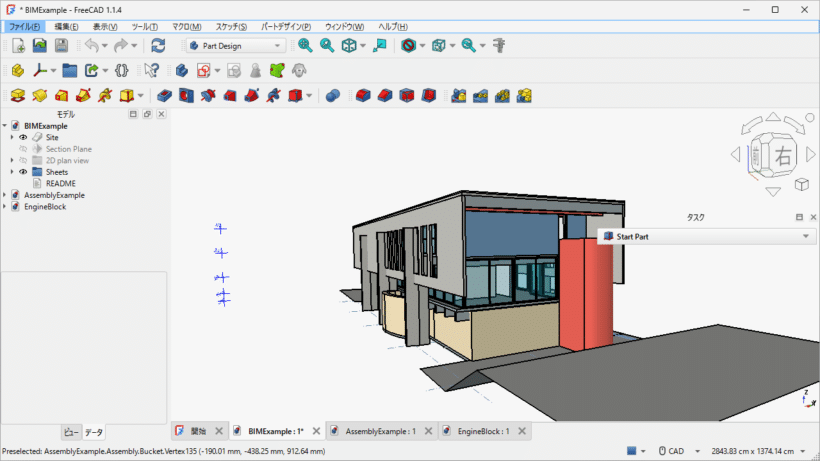Click the Hole tool icon

coord(186,96)
